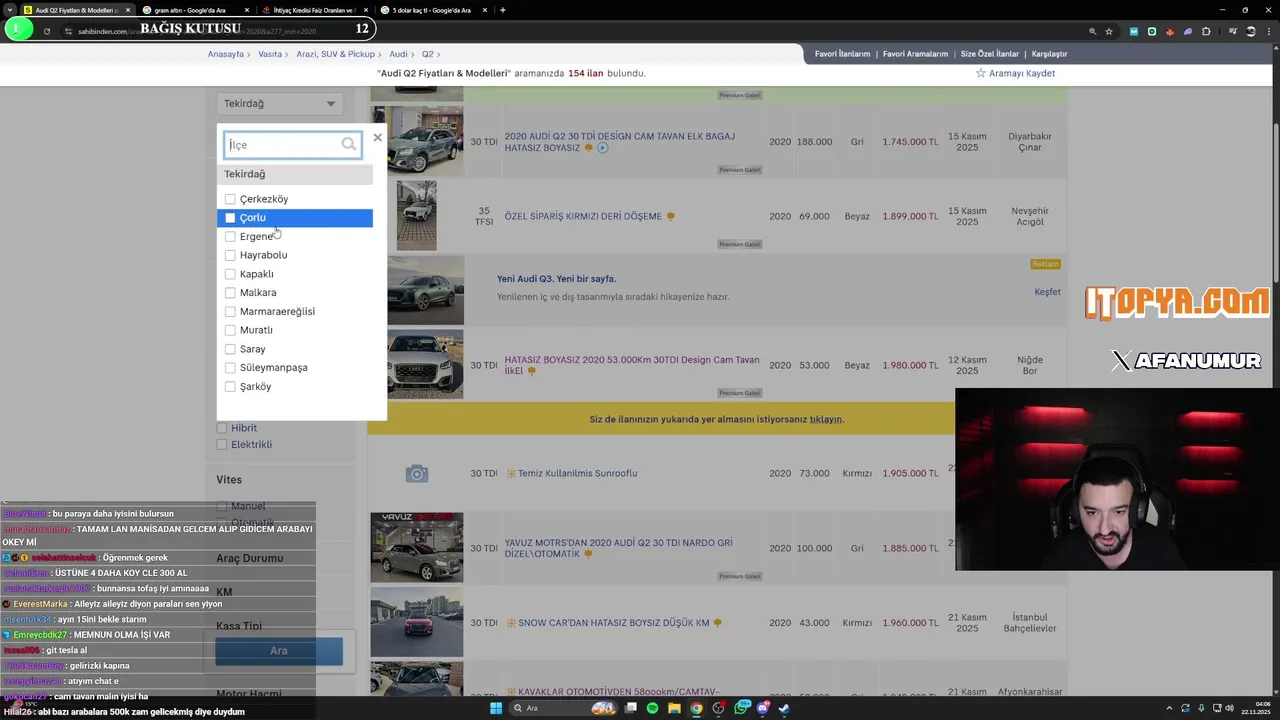Viewport: 1280px width, 720px height.
Task: Expand the Araç Durumu filter section
Action: tap(250, 558)
